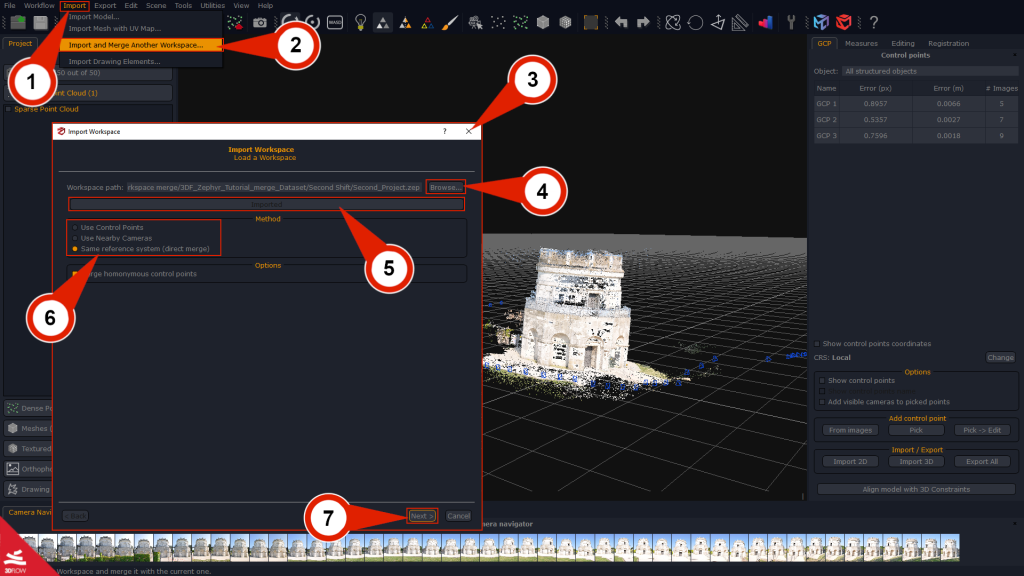1024x576 pixels.
Task: Click the MASD toolbar icon
Action: [335, 22]
